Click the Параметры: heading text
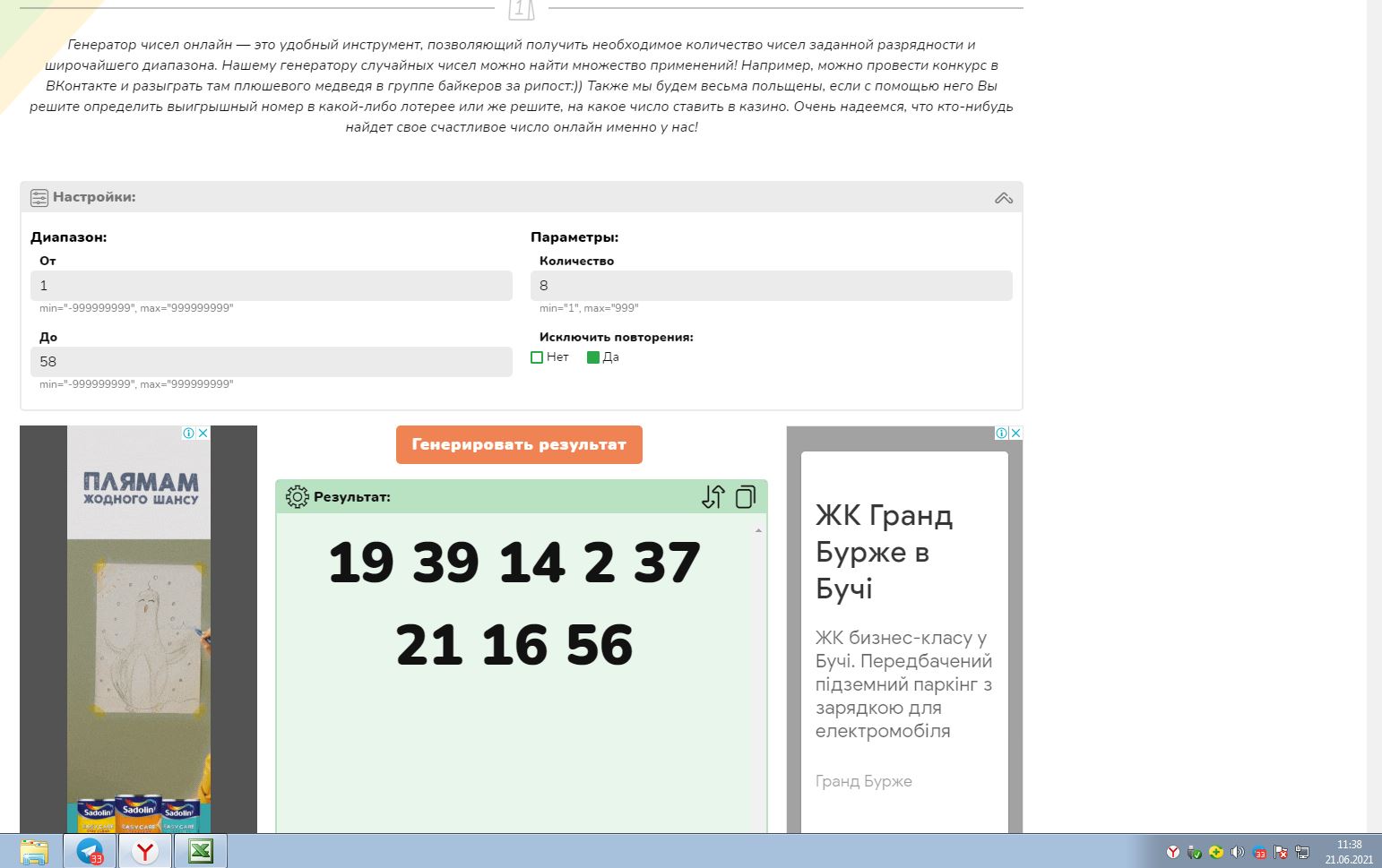The width and height of the screenshot is (1382, 868). pyautogui.click(x=574, y=237)
